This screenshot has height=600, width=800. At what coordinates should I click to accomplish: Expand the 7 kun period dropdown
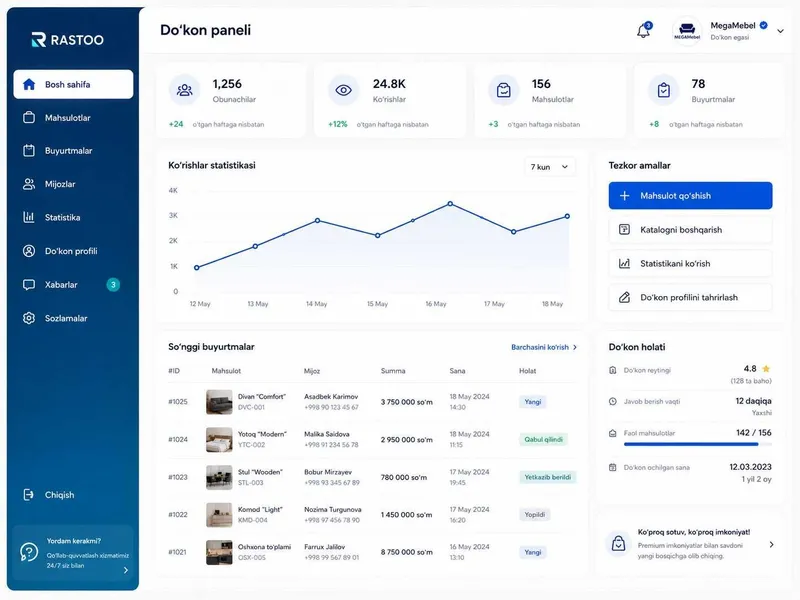pyautogui.click(x=549, y=167)
